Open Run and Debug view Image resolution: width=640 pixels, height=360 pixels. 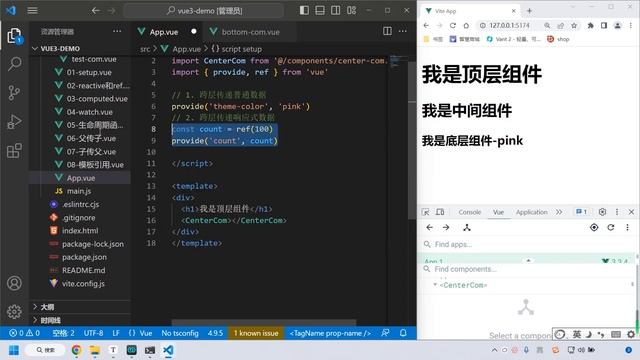[14, 122]
